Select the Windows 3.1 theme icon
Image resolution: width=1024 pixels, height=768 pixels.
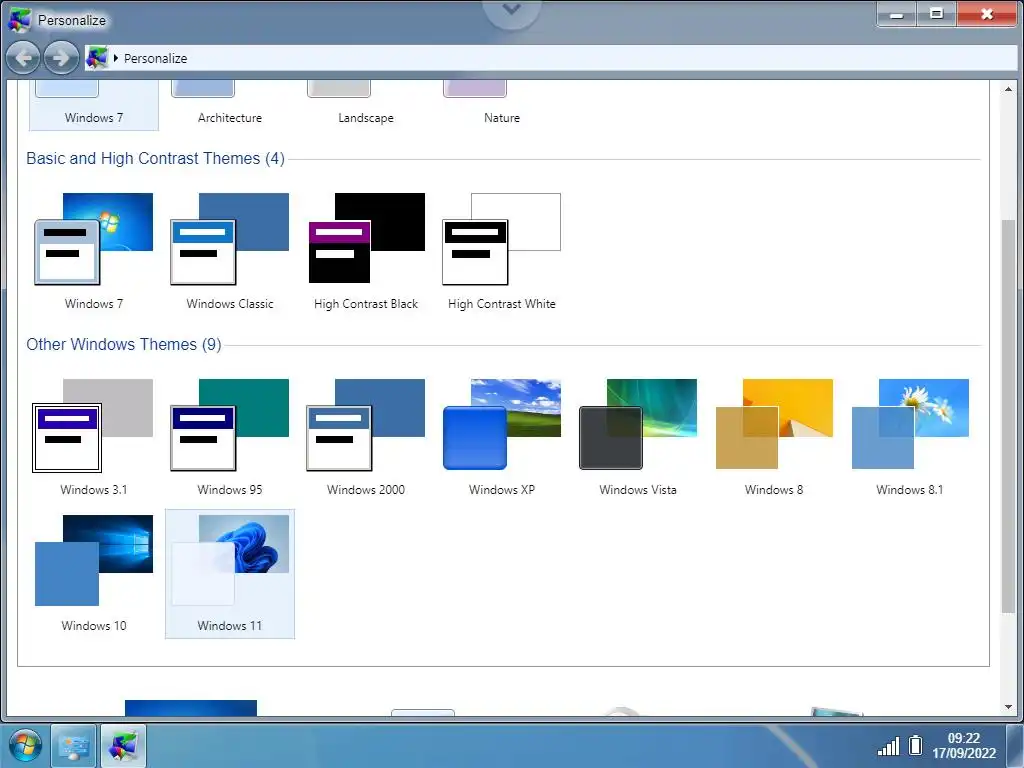(x=93, y=425)
